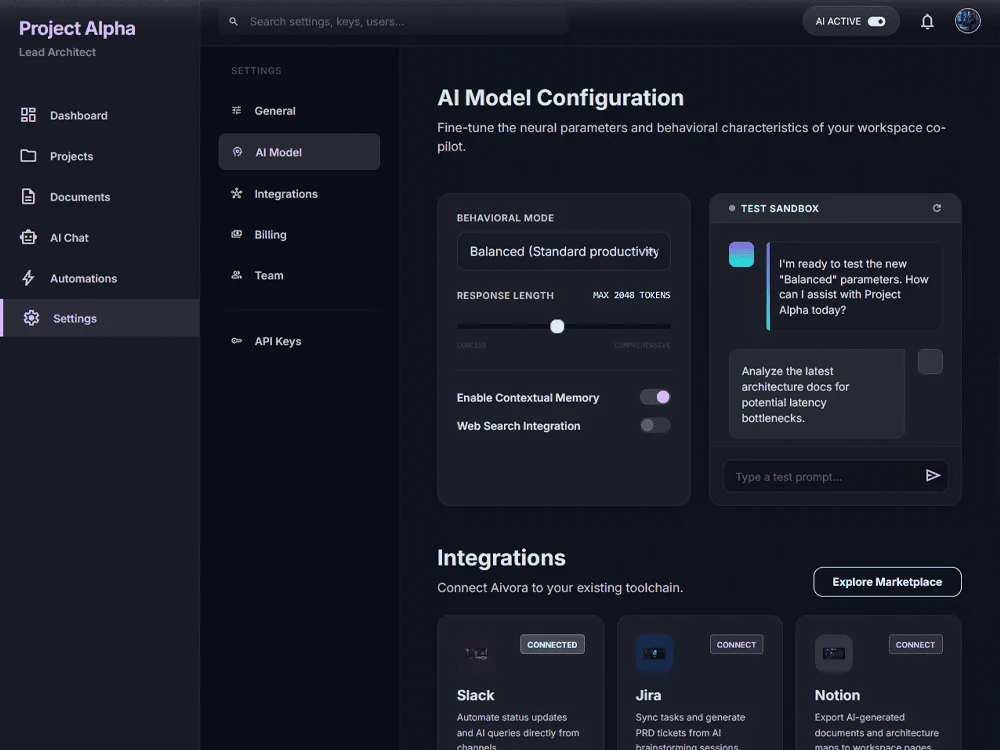Screen dimensions: 1000x750
Task: Click the Team people icon
Action: click(x=237, y=275)
